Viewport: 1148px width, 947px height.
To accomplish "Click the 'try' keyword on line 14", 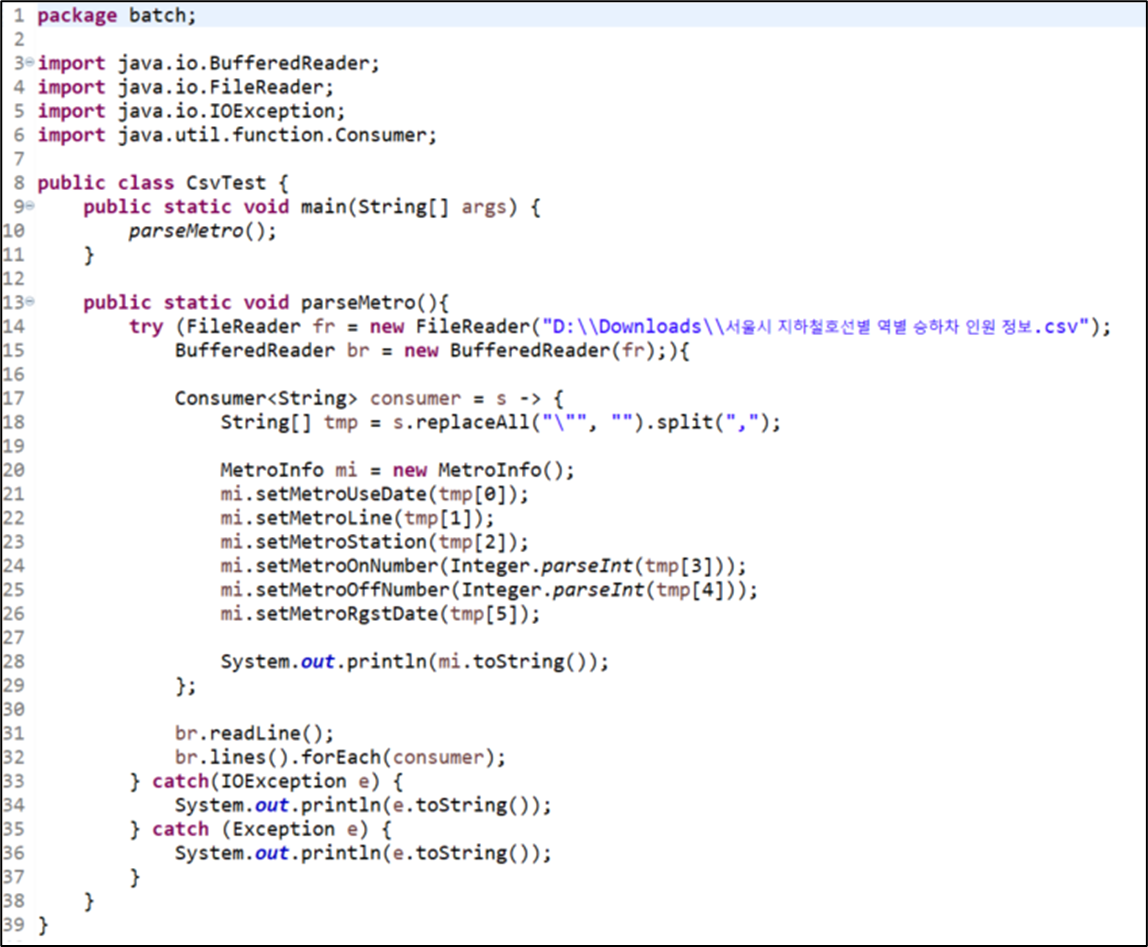I will [146, 327].
